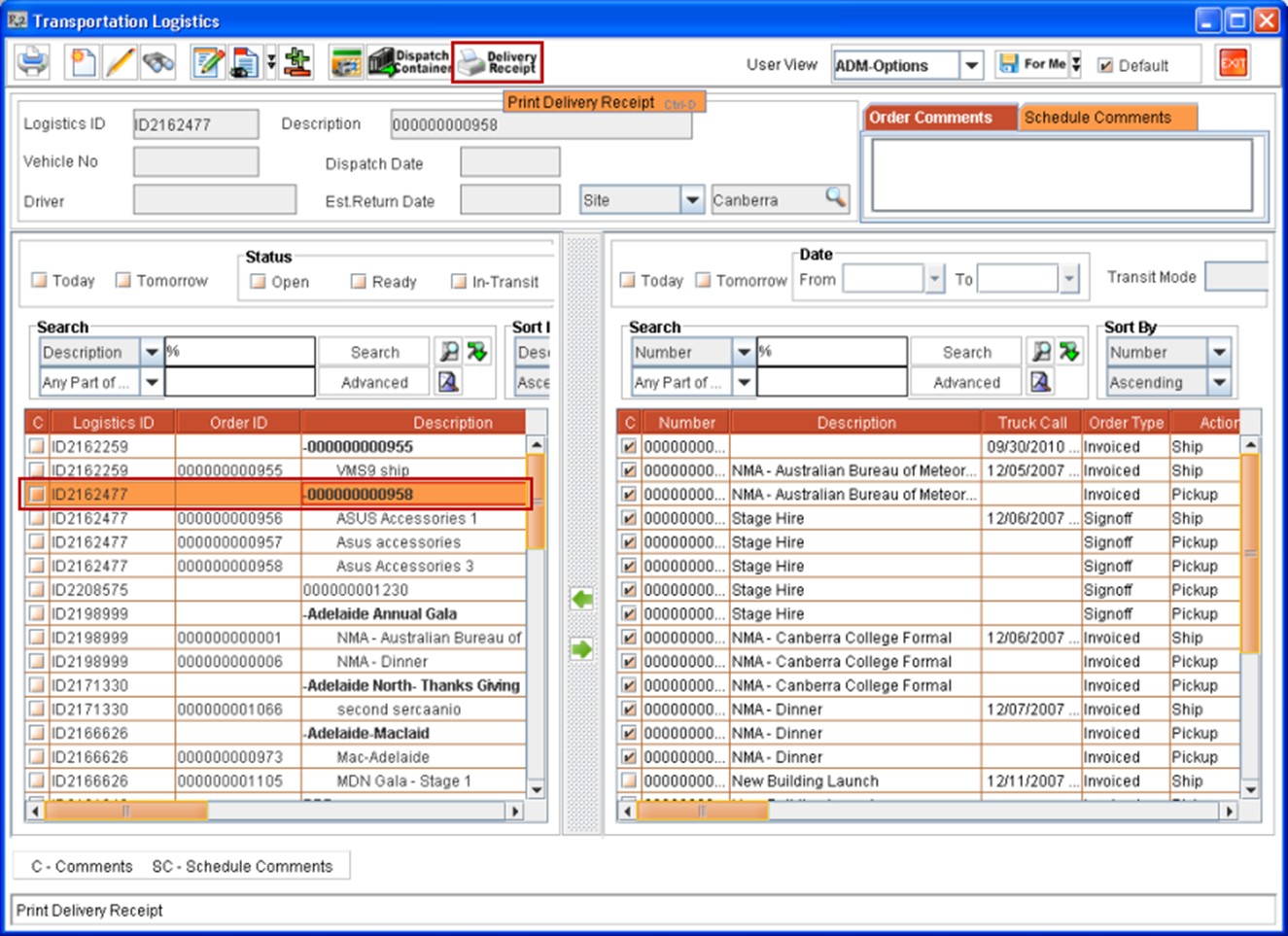
Task: Click the printer icon in toolbar
Action: pyautogui.click(x=32, y=62)
